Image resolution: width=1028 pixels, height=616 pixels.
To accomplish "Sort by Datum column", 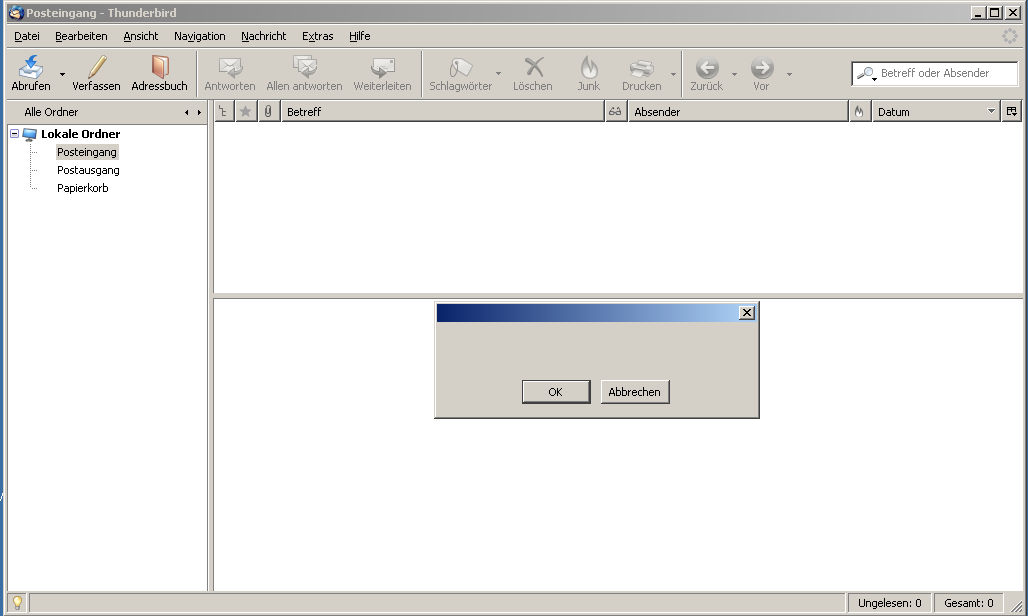I will point(936,111).
